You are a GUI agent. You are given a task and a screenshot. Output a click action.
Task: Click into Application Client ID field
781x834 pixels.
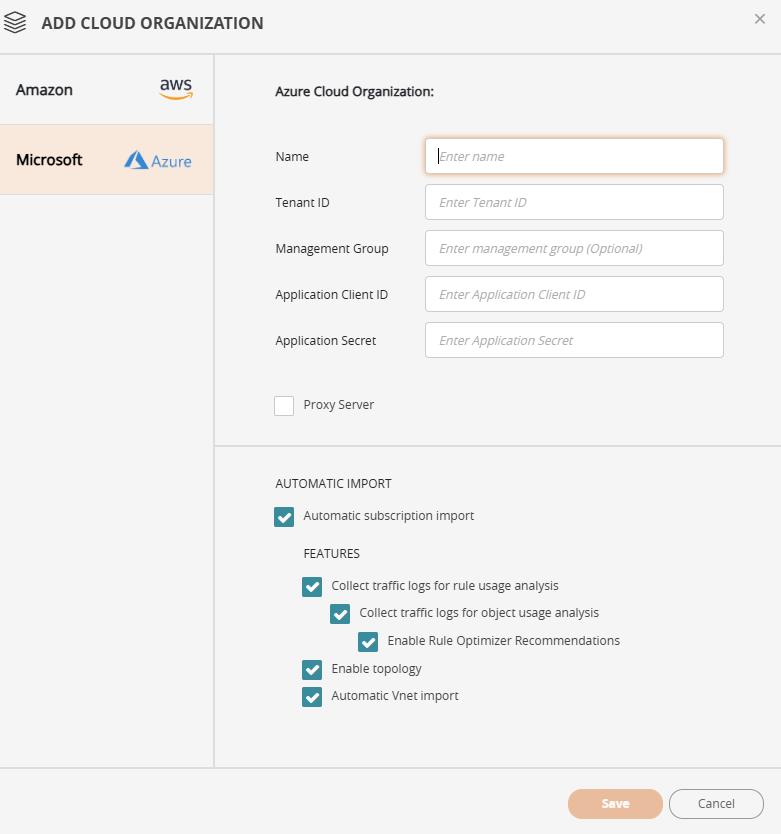pyautogui.click(x=574, y=294)
